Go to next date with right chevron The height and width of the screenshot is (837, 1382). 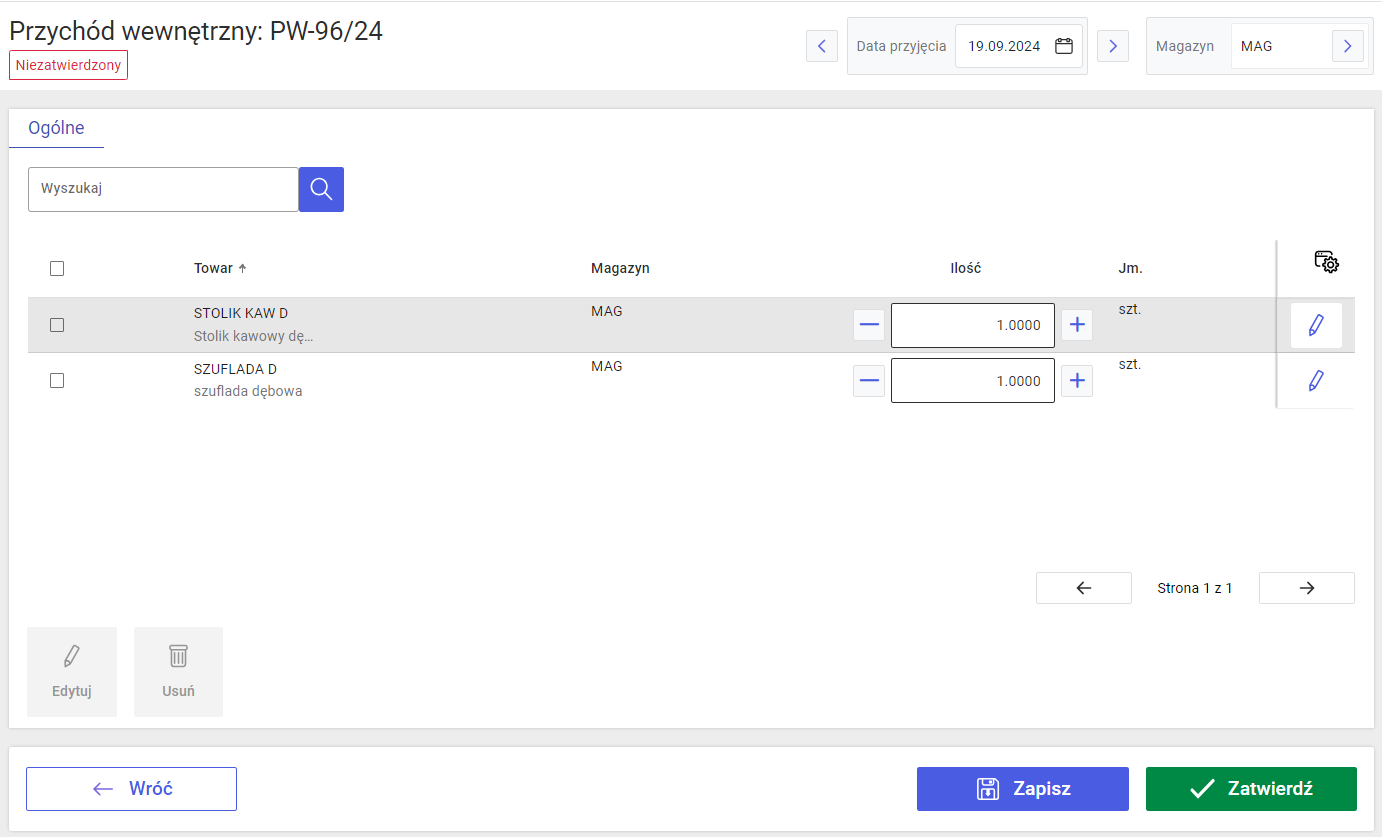click(1113, 46)
